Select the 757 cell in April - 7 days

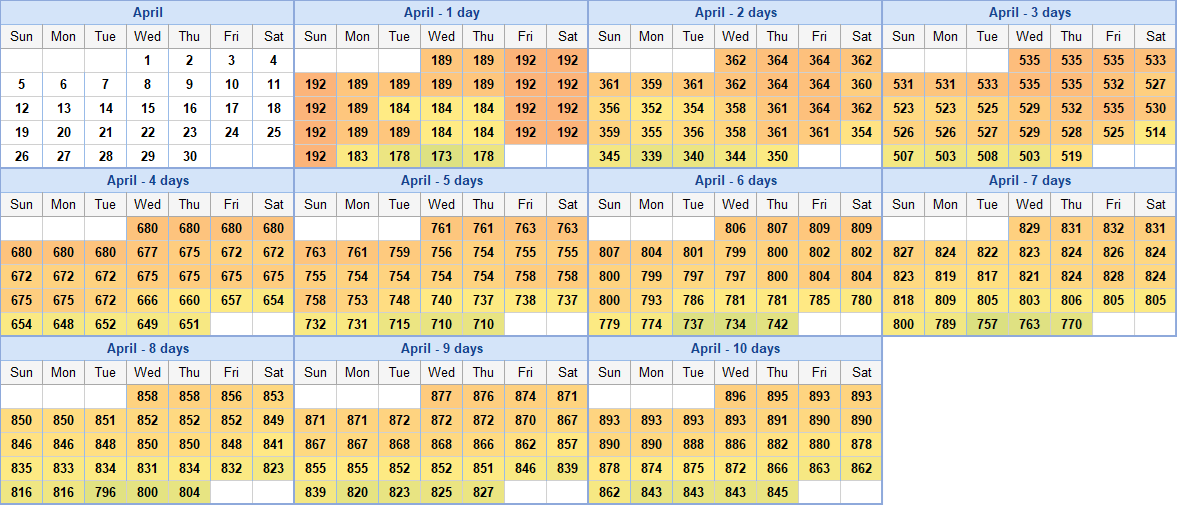point(987,325)
